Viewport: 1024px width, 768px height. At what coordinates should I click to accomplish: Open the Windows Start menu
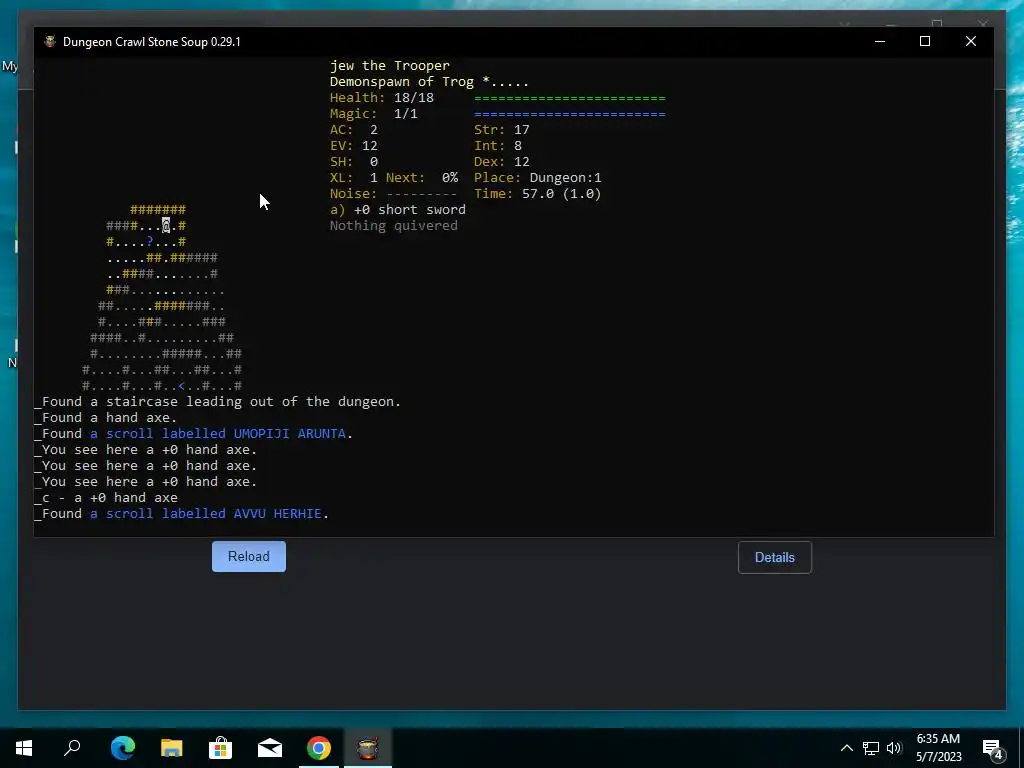click(x=24, y=748)
